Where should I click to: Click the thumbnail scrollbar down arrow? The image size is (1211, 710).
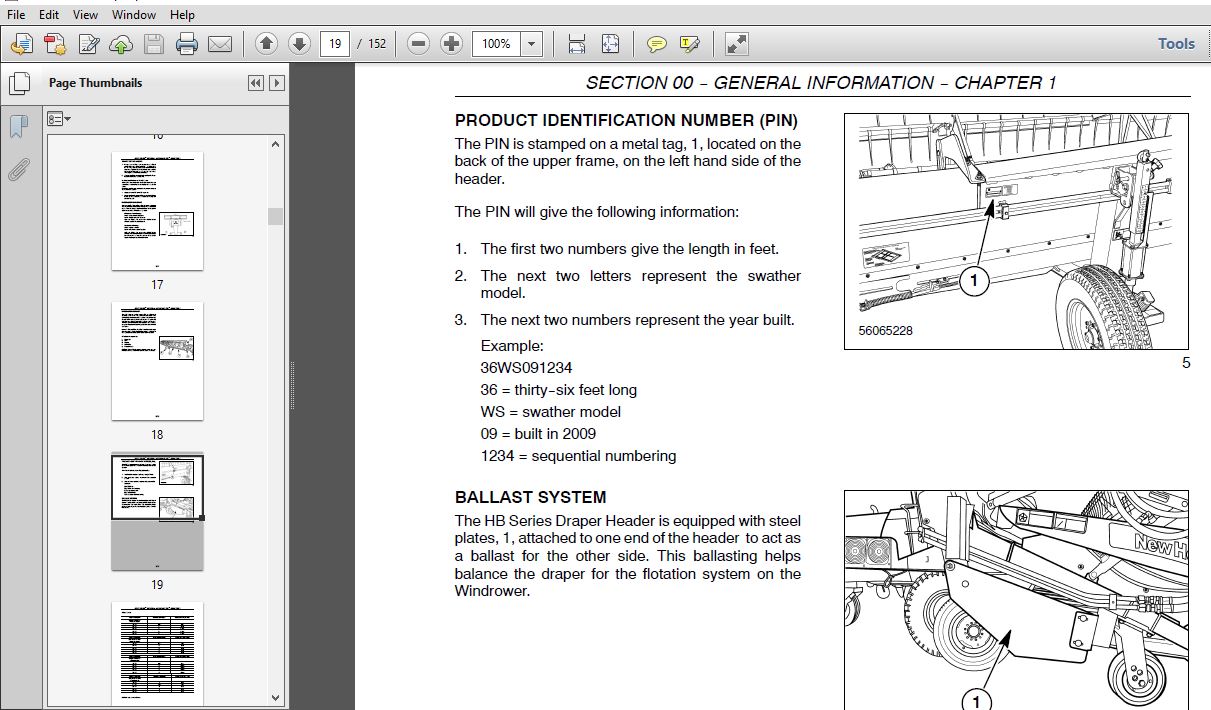coord(275,697)
